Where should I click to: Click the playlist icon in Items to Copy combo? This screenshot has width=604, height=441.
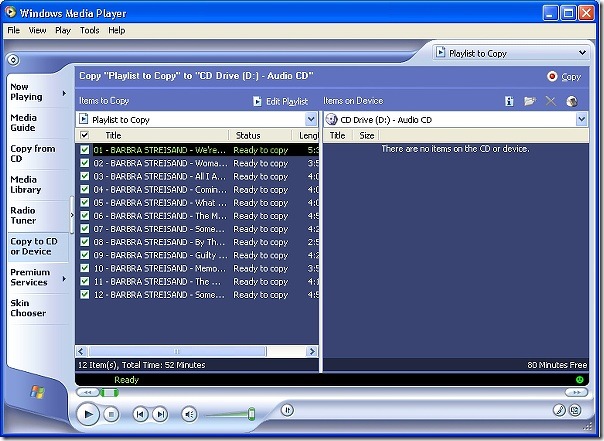click(x=83, y=119)
